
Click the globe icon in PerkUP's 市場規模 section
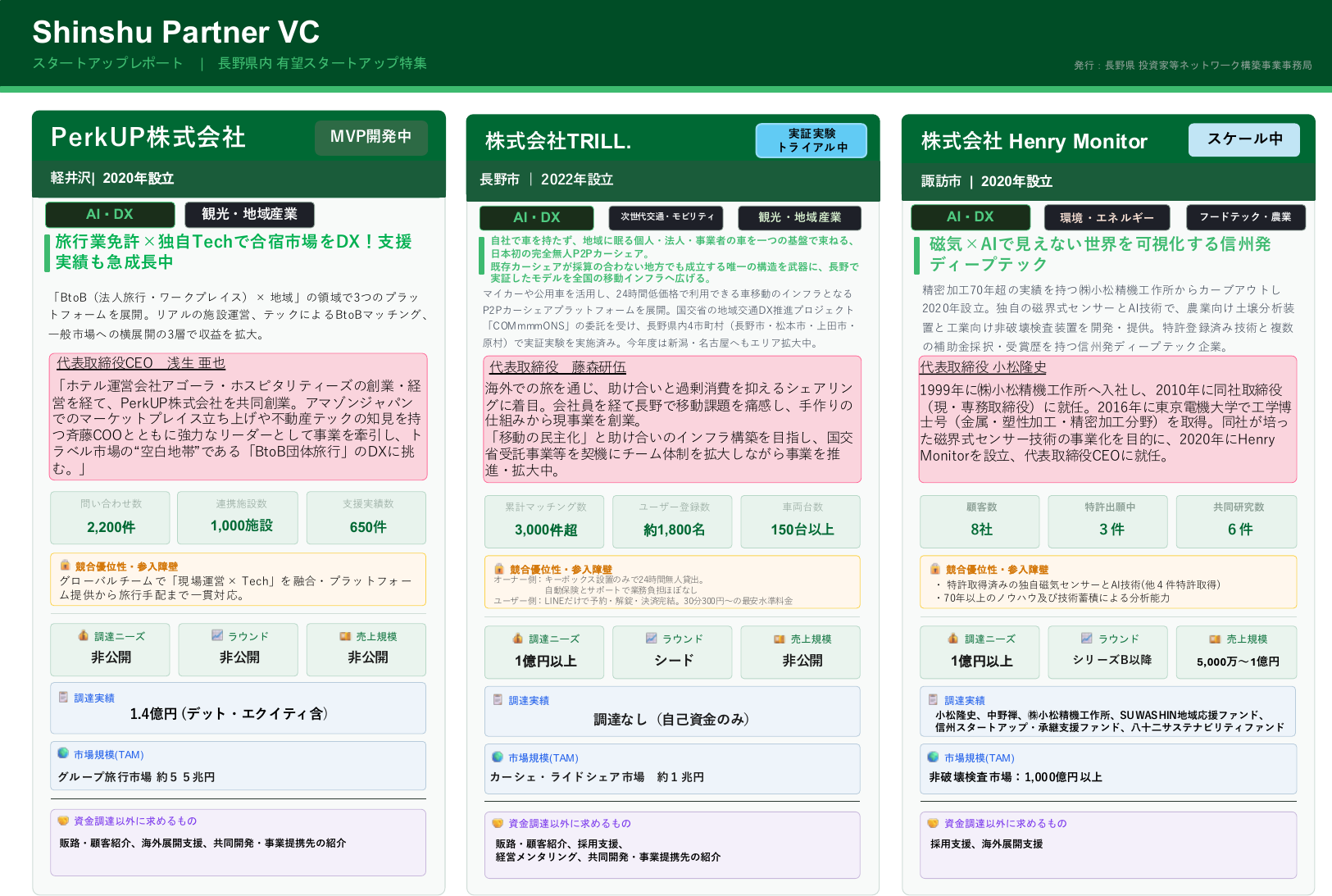pos(63,753)
